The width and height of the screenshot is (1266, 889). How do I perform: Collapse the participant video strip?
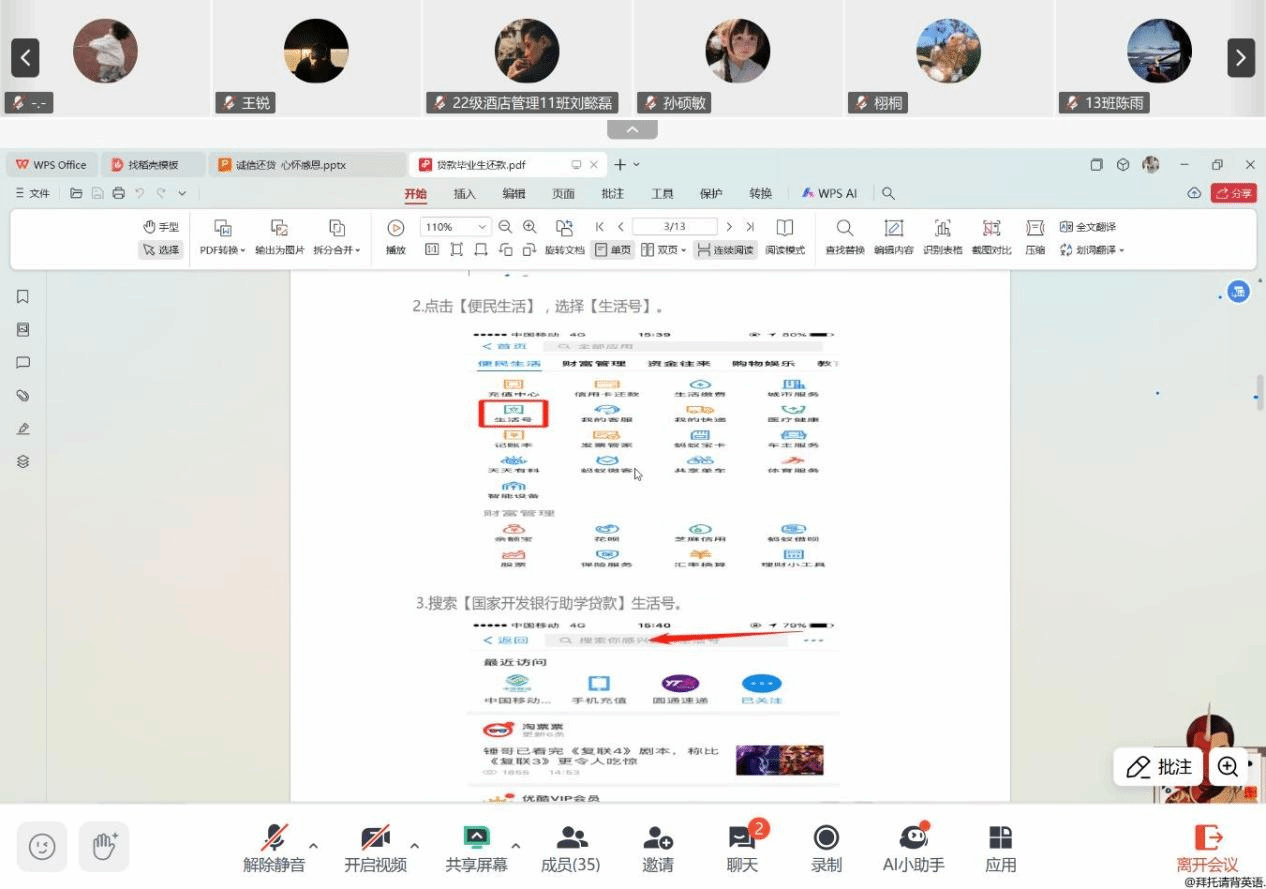click(632, 130)
